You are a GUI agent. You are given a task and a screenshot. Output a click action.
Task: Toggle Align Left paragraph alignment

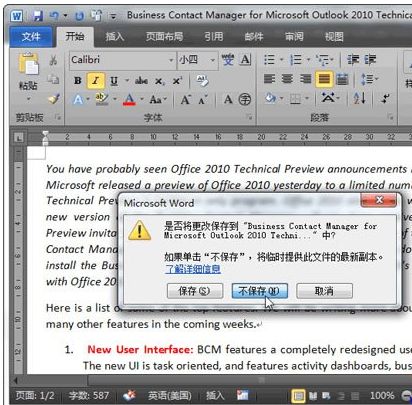269,79
